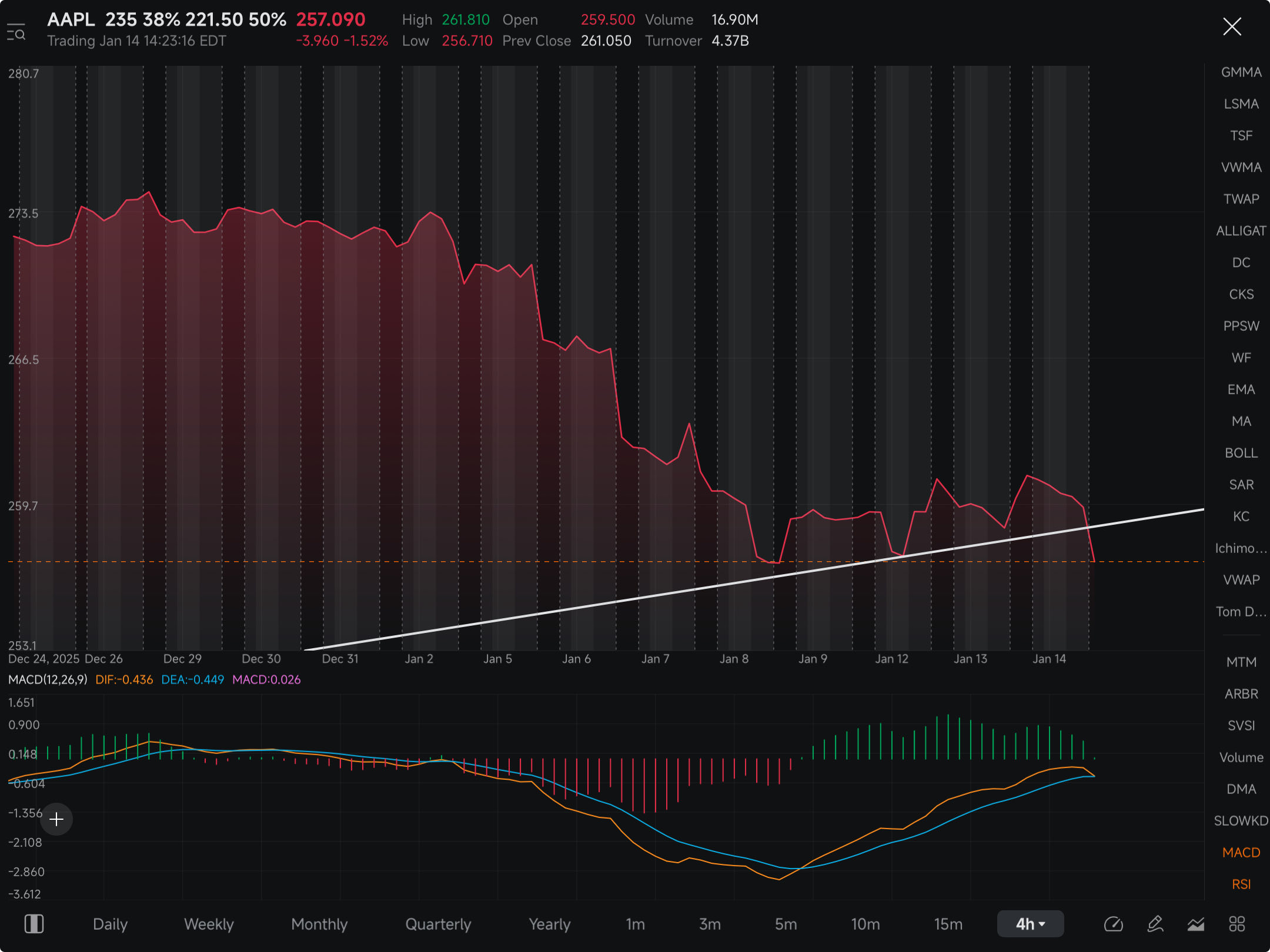Open the four-squares grid menu
Image resolution: width=1270 pixels, height=952 pixels.
[x=1237, y=924]
